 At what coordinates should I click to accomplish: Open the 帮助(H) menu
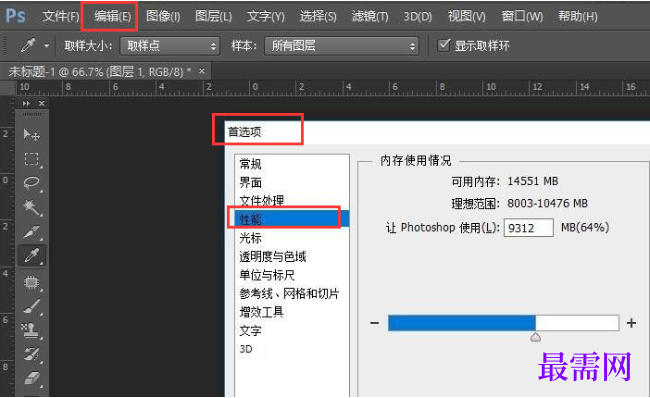pos(578,17)
